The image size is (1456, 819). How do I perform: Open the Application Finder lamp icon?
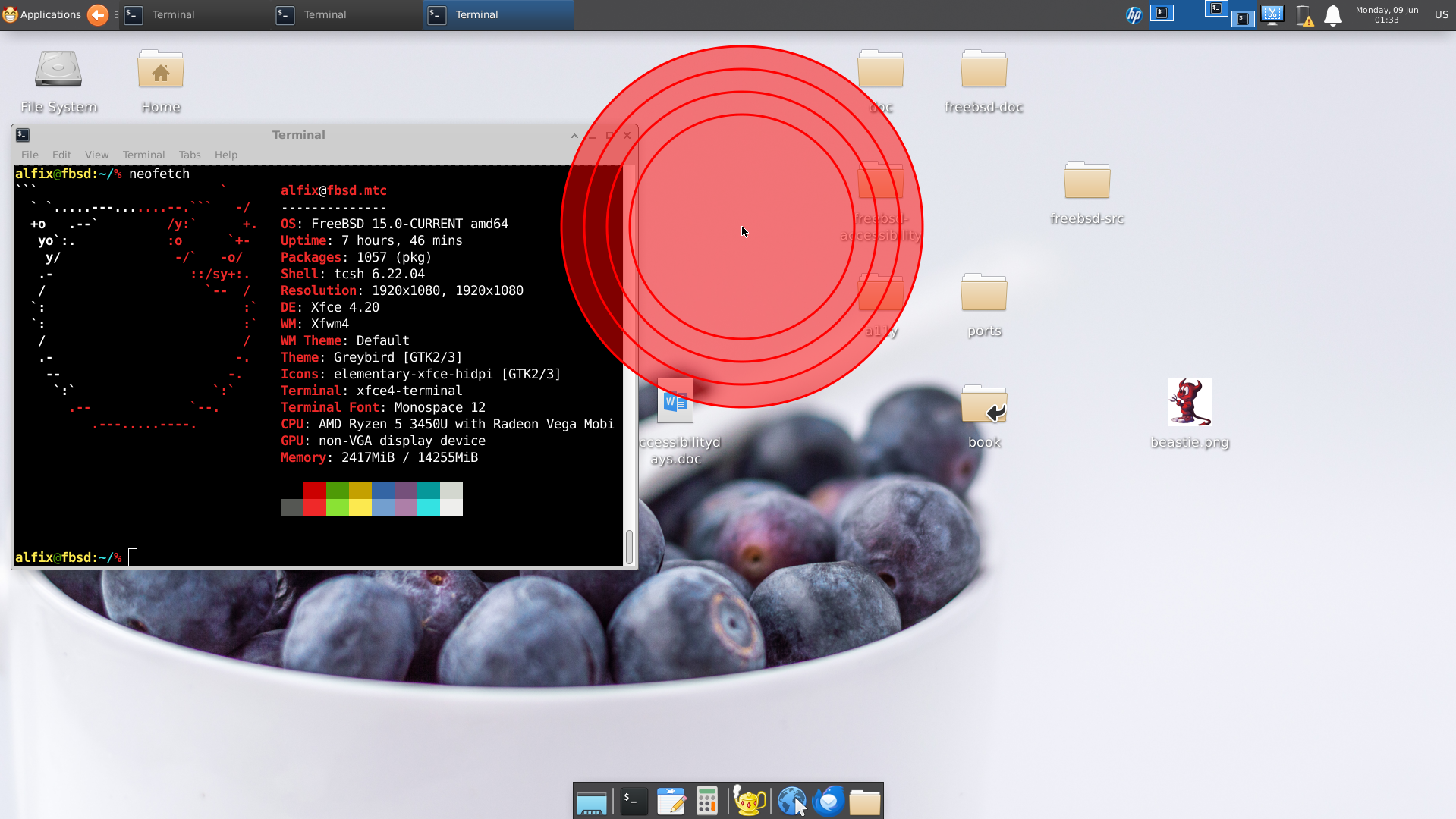click(750, 802)
